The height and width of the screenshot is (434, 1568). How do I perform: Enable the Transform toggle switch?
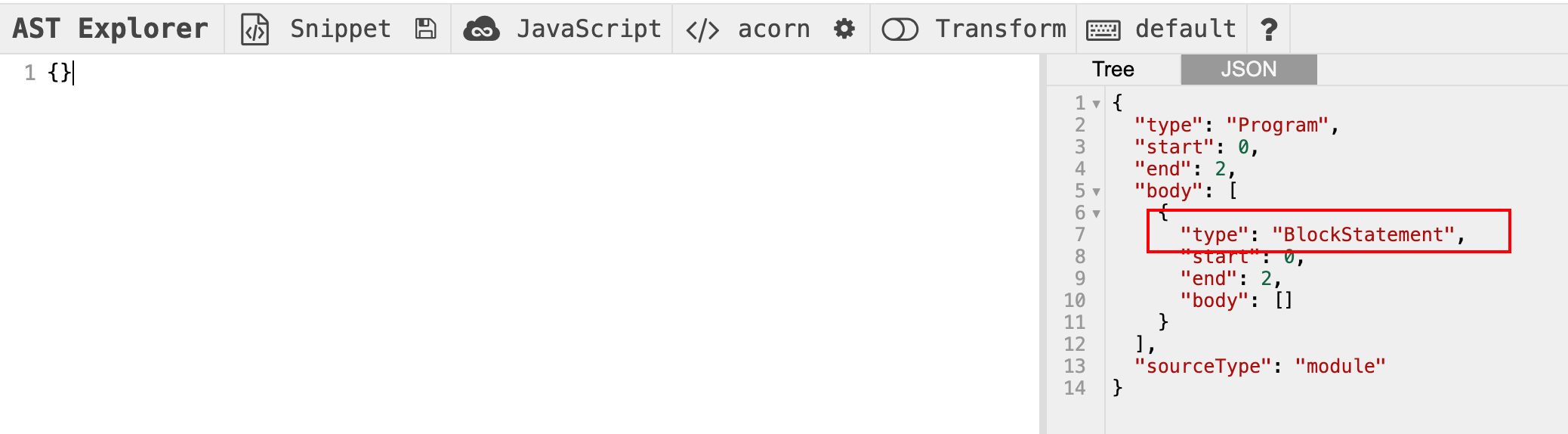click(x=900, y=29)
